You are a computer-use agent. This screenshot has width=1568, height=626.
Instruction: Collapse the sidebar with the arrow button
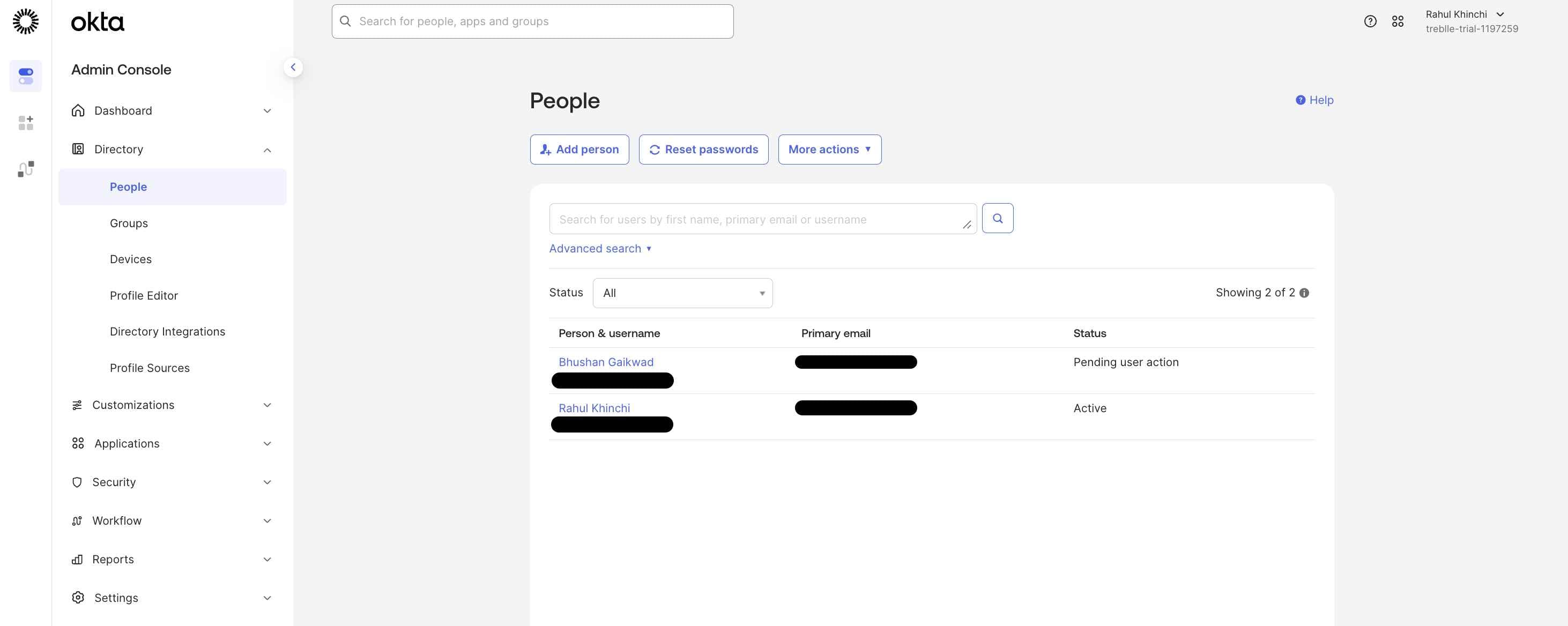293,68
